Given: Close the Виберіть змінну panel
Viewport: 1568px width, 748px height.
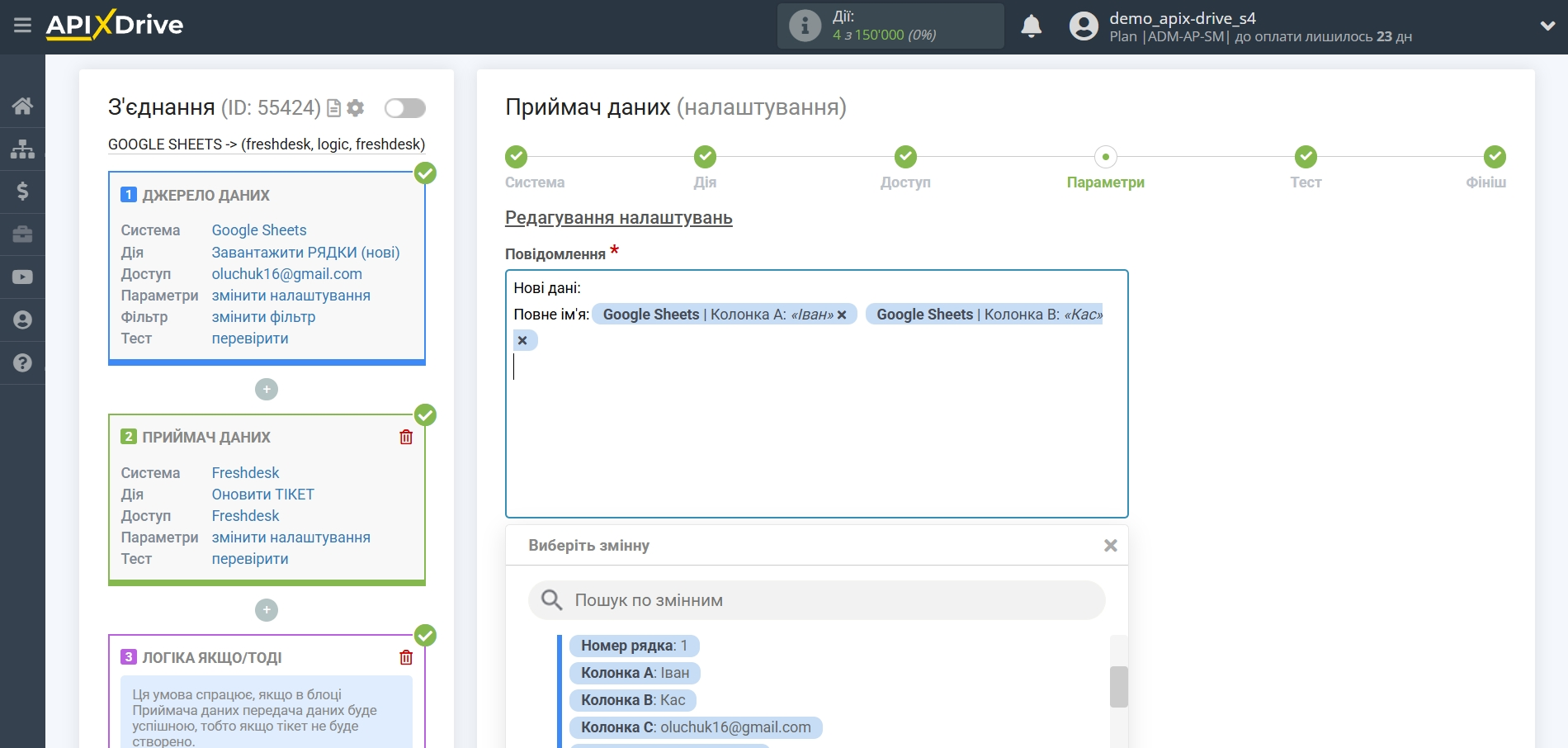Looking at the screenshot, I should pos(1111,546).
